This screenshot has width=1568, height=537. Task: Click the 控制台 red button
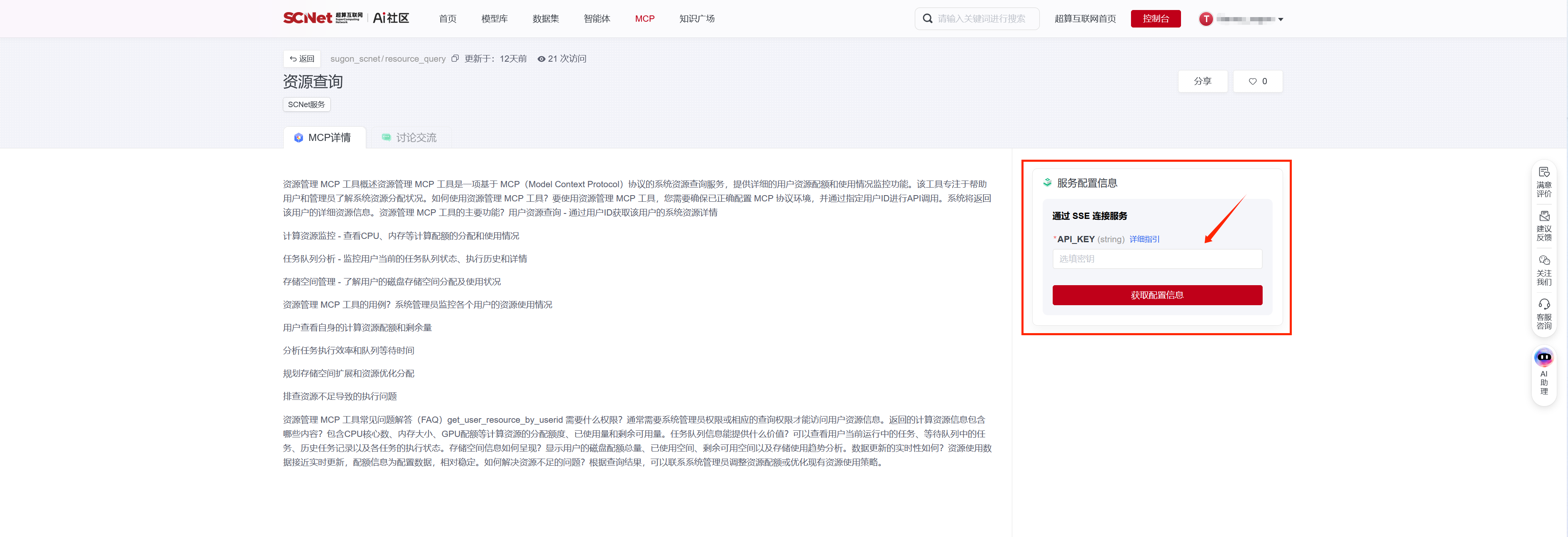(1155, 19)
